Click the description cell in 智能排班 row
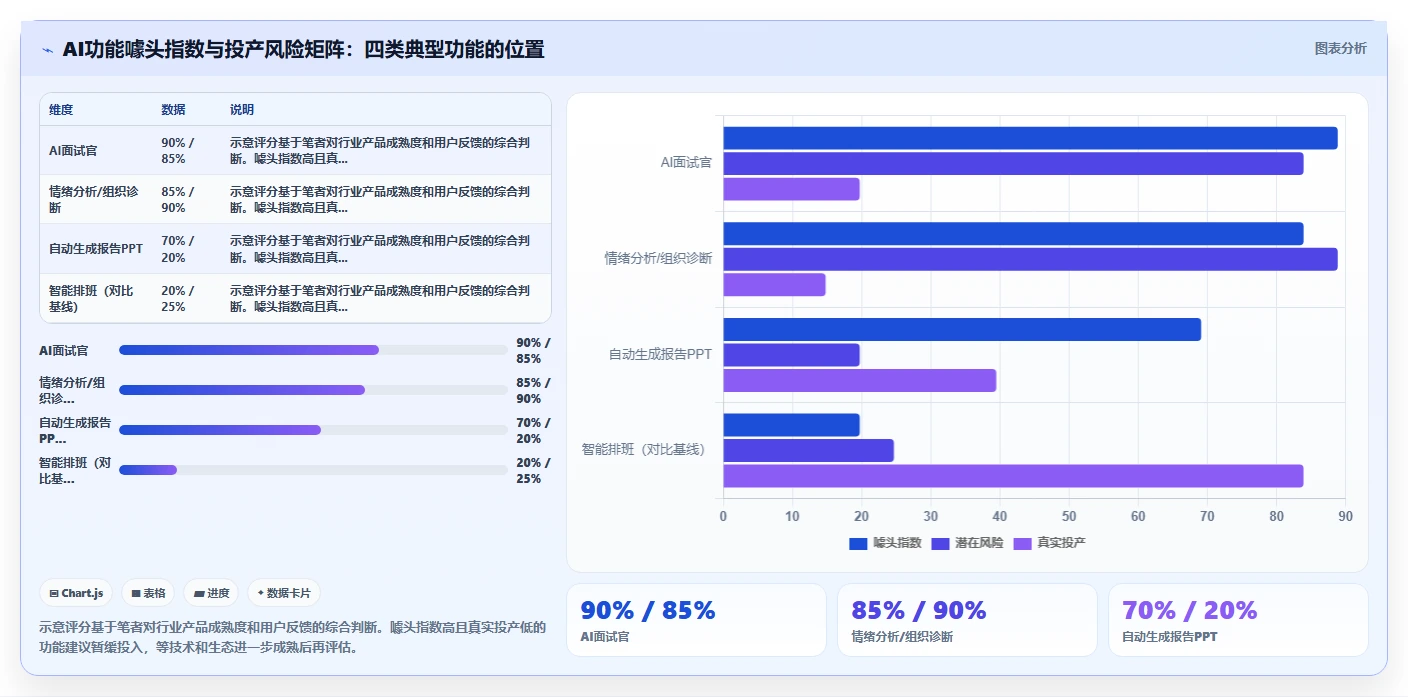Image resolution: width=1408 pixels, height=697 pixels. point(381,298)
